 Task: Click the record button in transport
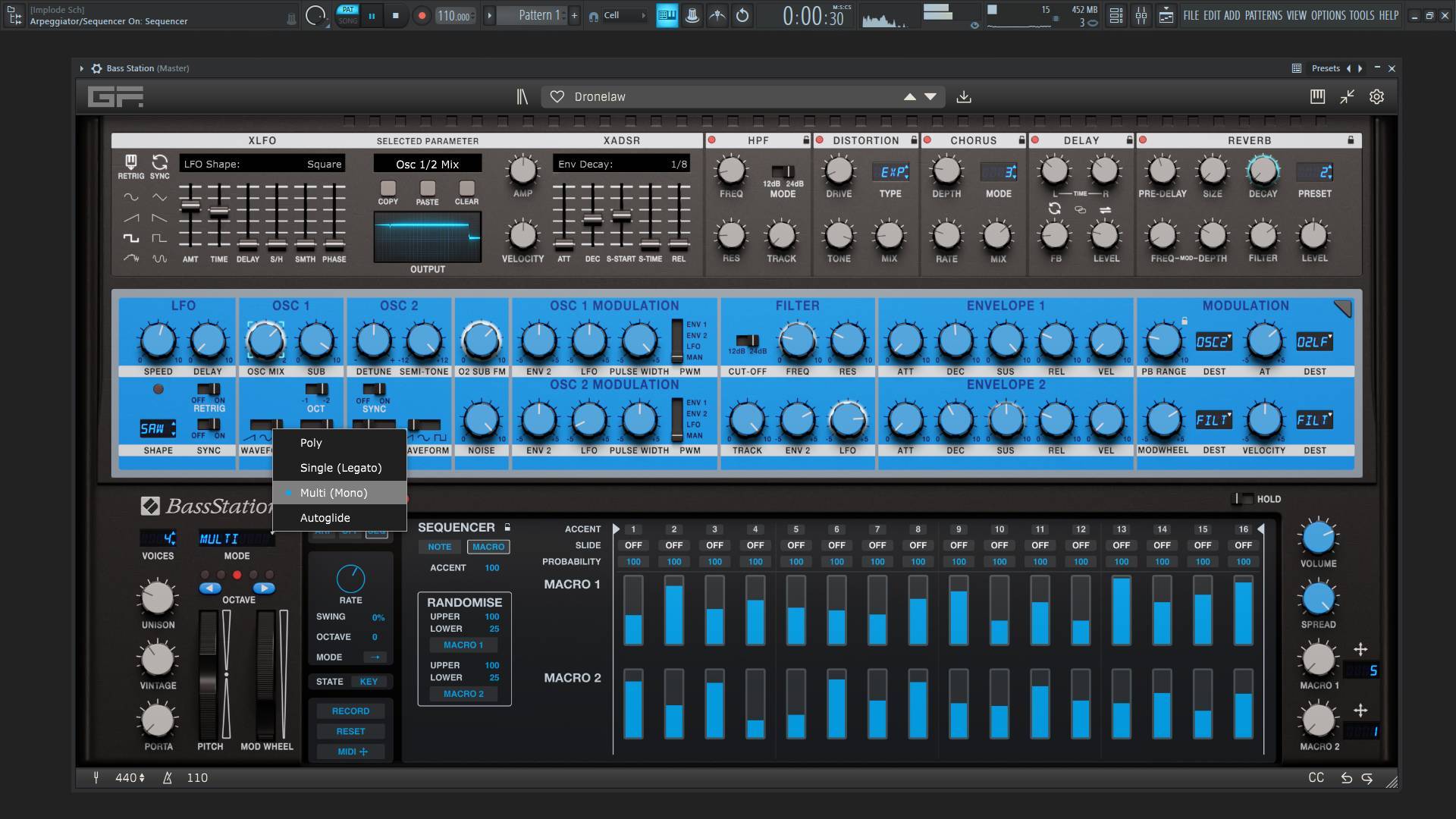click(422, 15)
